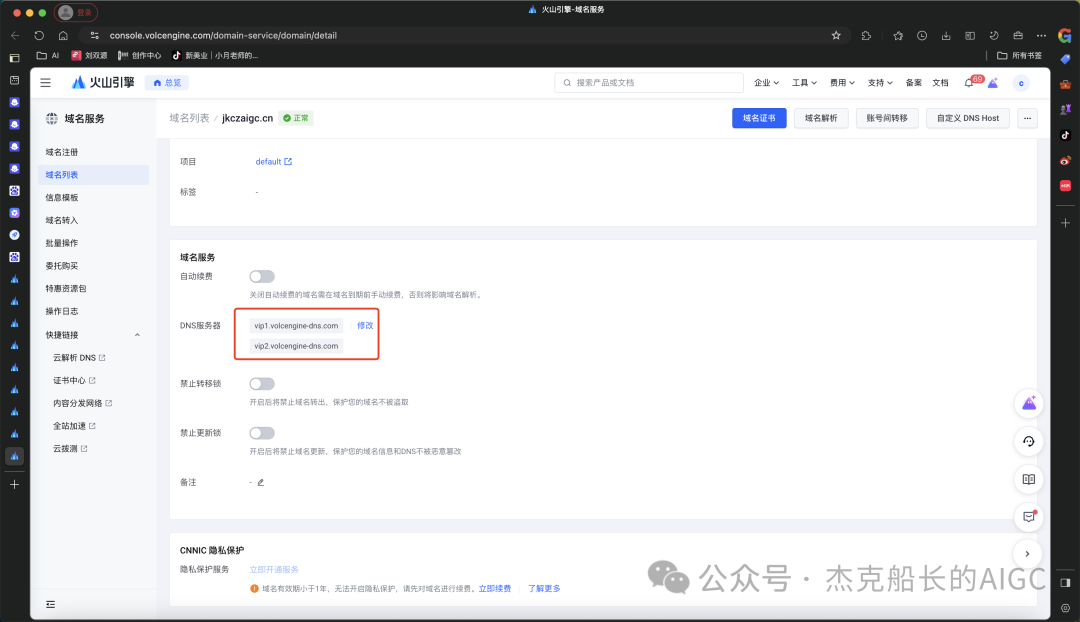Open the floating purple AI assistant button
This screenshot has width=1080, height=622.
point(1029,404)
